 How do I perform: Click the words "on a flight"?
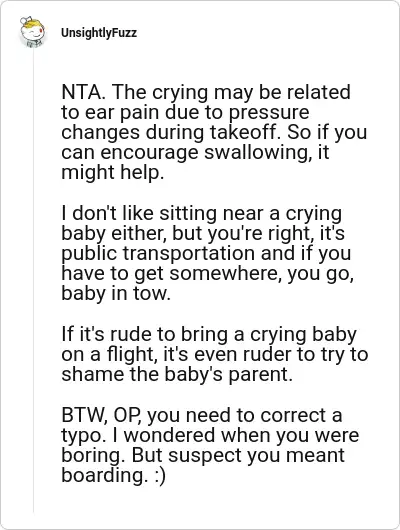[109, 354]
